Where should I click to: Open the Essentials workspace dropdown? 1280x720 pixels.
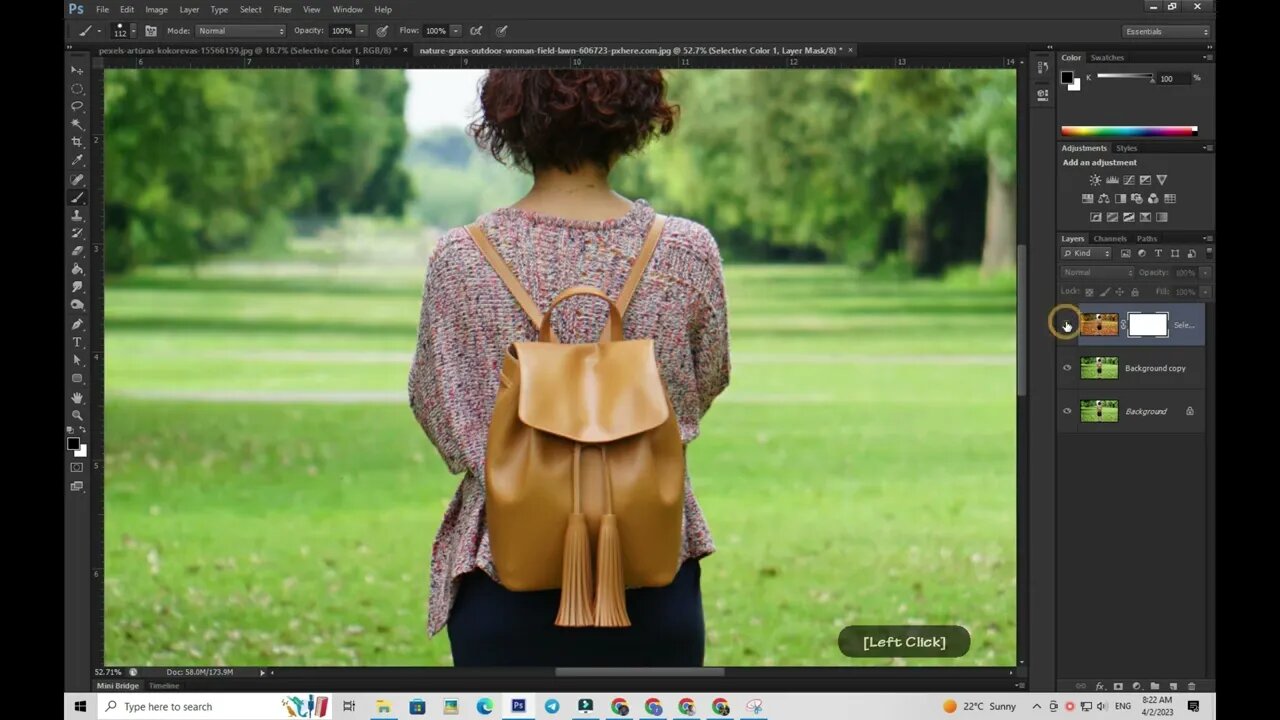(1166, 31)
